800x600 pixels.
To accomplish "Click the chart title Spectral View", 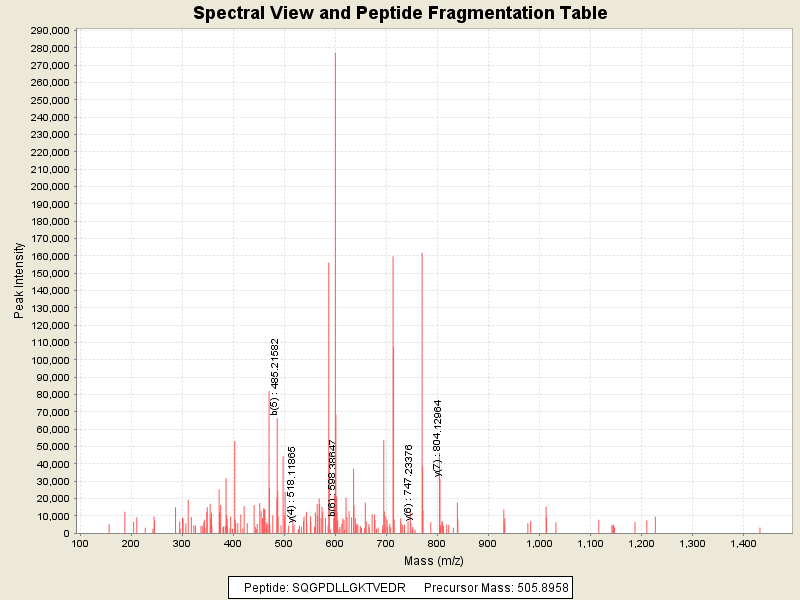I will pos(400,13).
